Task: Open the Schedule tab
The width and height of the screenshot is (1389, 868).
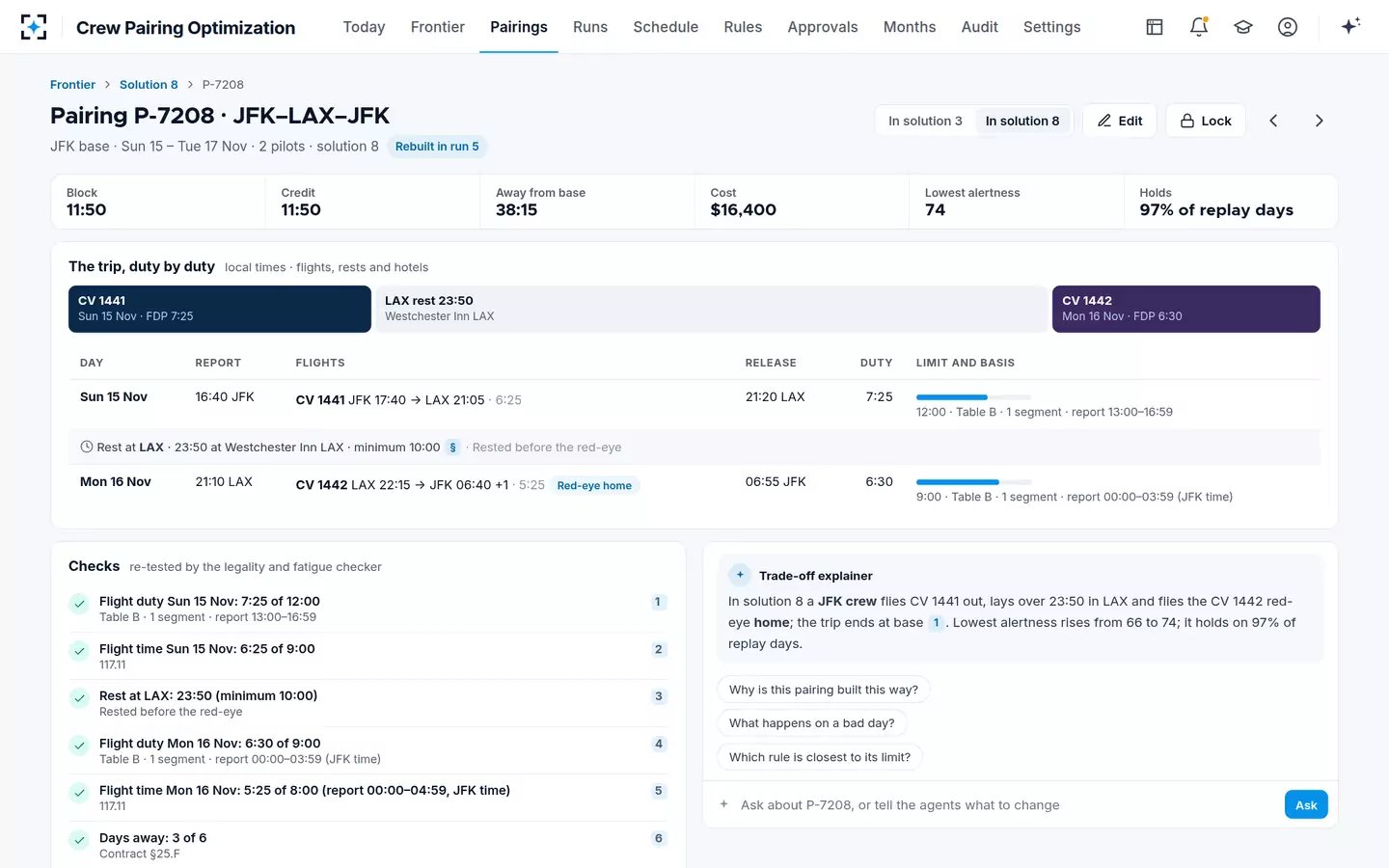Action: click(x=666, y=27)
